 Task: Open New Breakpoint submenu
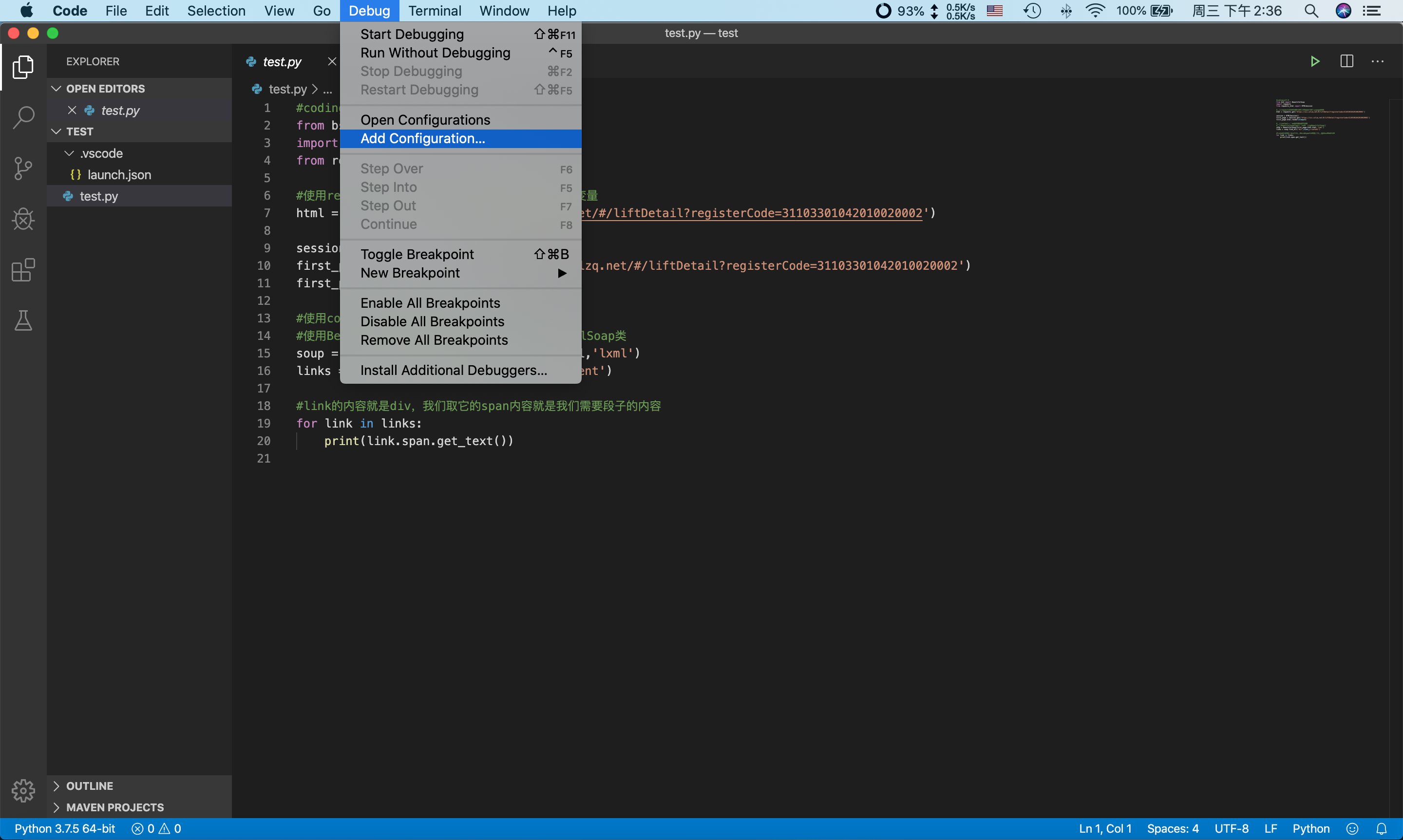pos(461,273)
